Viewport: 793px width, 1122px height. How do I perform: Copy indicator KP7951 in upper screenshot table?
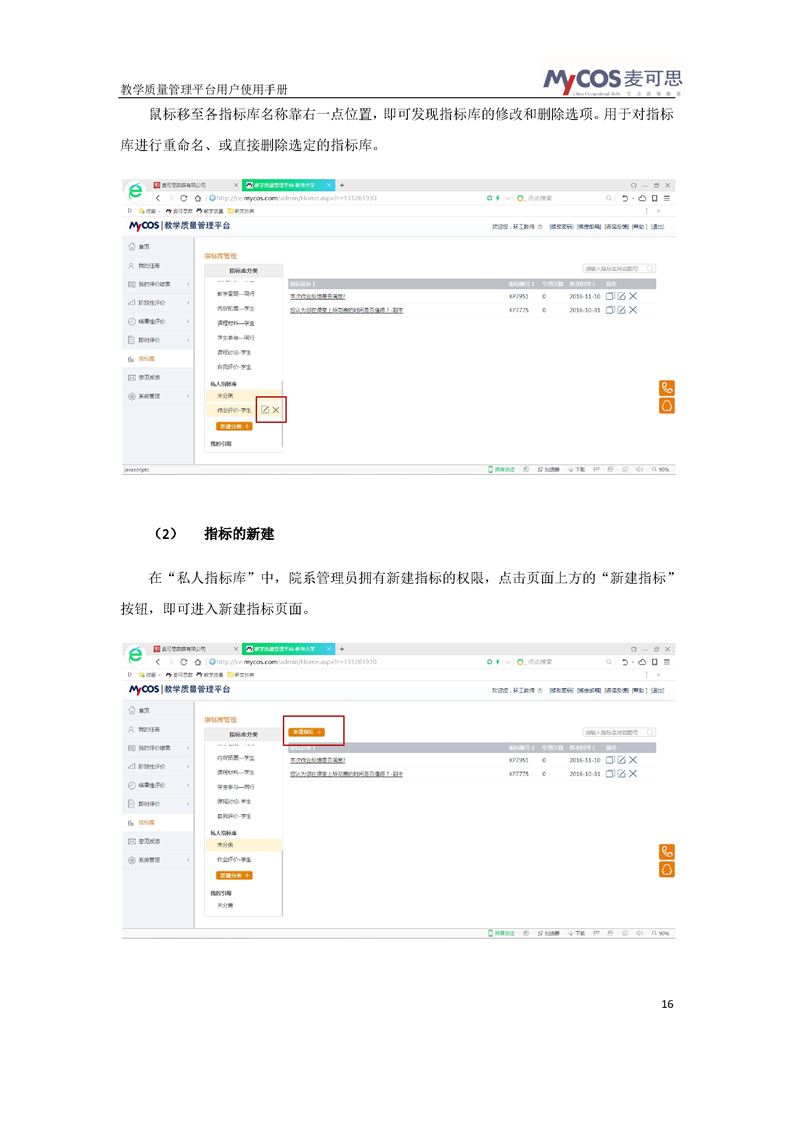click(x=610, y=296)
